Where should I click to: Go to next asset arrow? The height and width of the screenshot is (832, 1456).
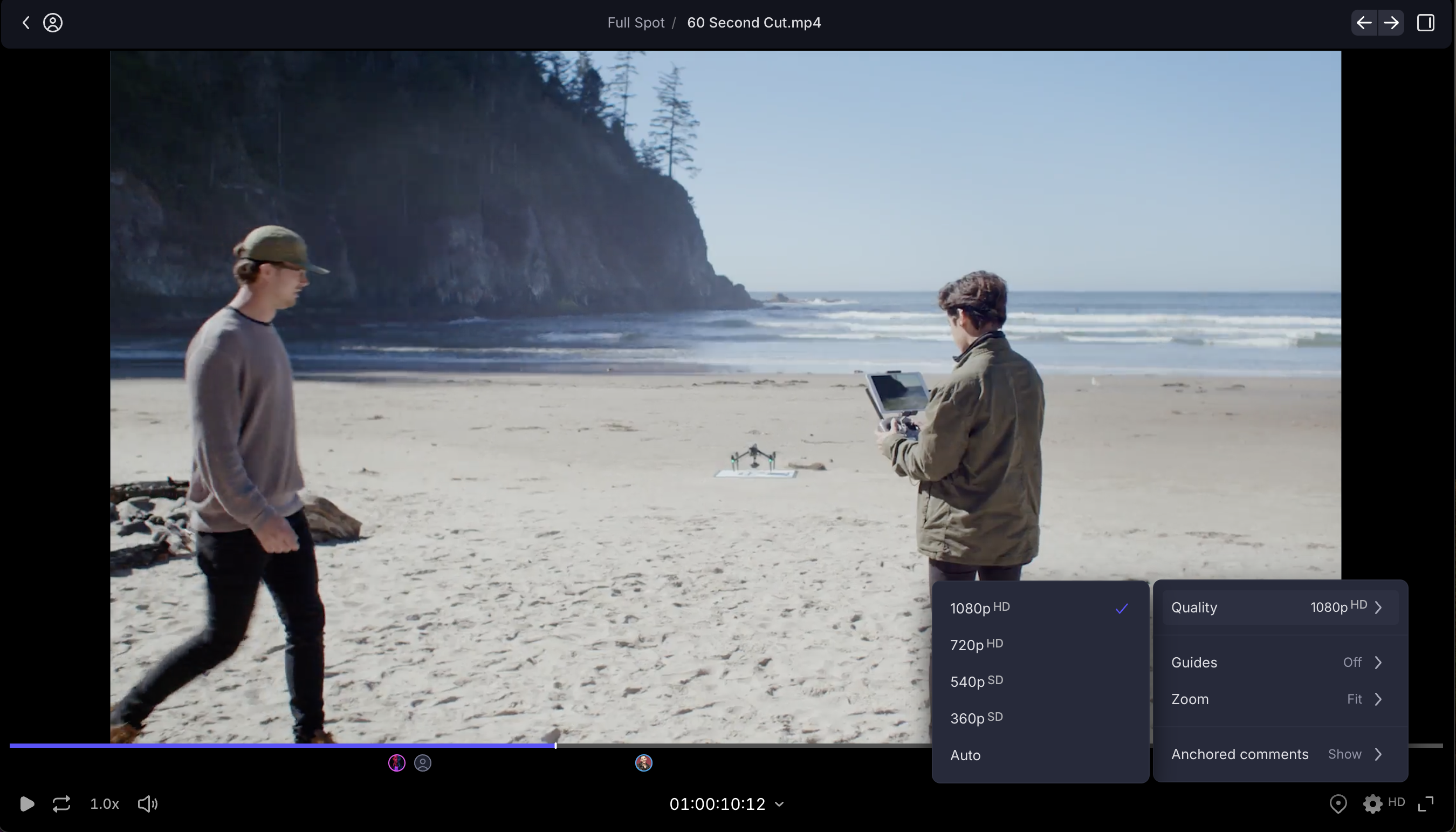(1391, 23)
